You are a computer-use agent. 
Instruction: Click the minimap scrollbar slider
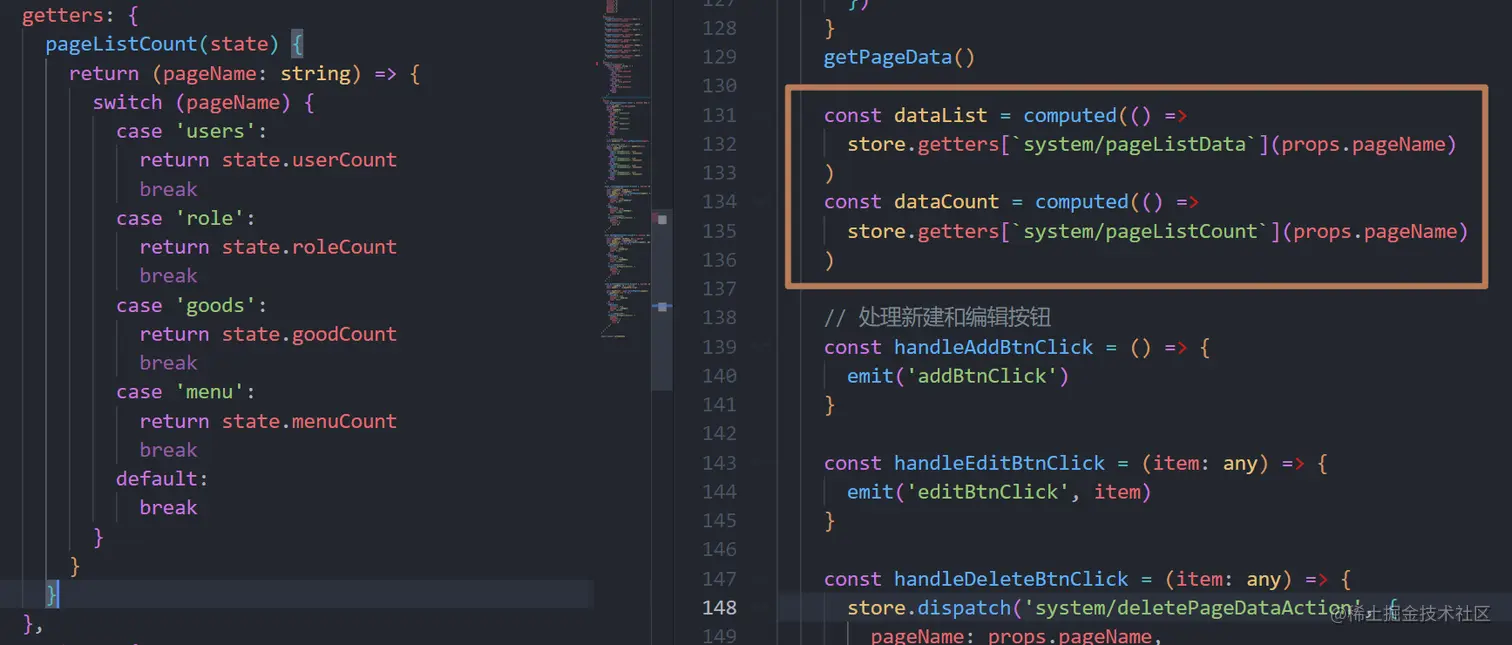(x=662, y=300)
